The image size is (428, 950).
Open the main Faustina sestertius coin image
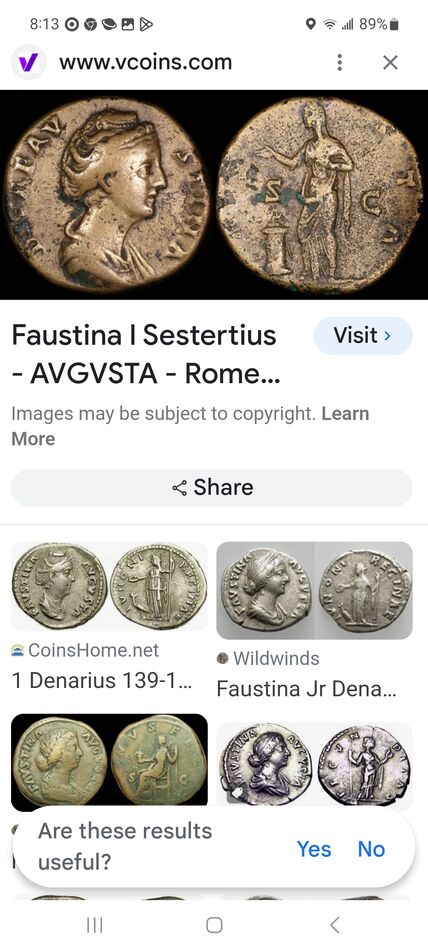(214, 194)
